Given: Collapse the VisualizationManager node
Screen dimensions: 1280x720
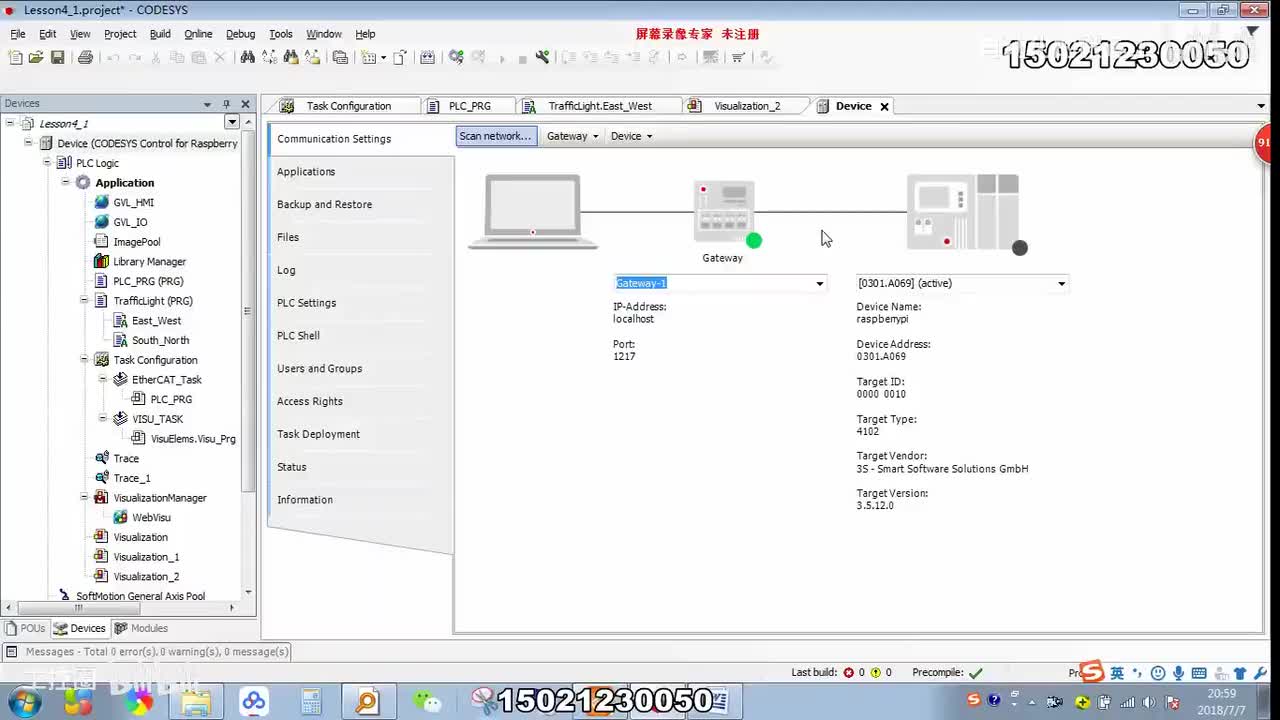Looking at the screenshot, I should coord(84,497).
